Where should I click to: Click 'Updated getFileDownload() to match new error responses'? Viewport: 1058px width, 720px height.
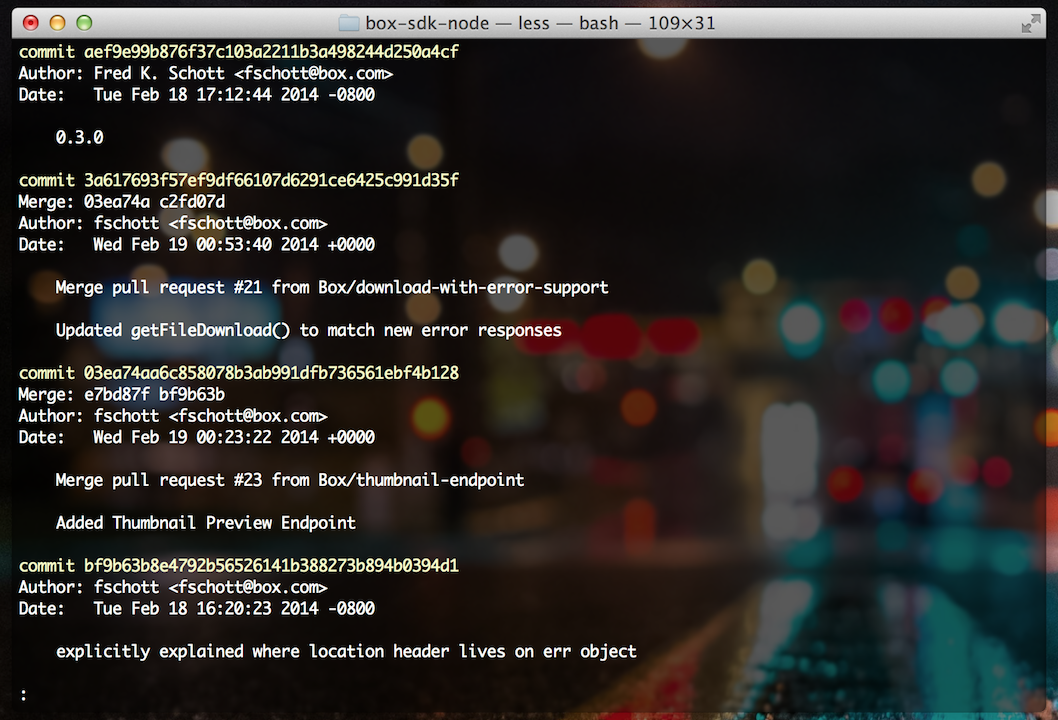tap(308, 330)
